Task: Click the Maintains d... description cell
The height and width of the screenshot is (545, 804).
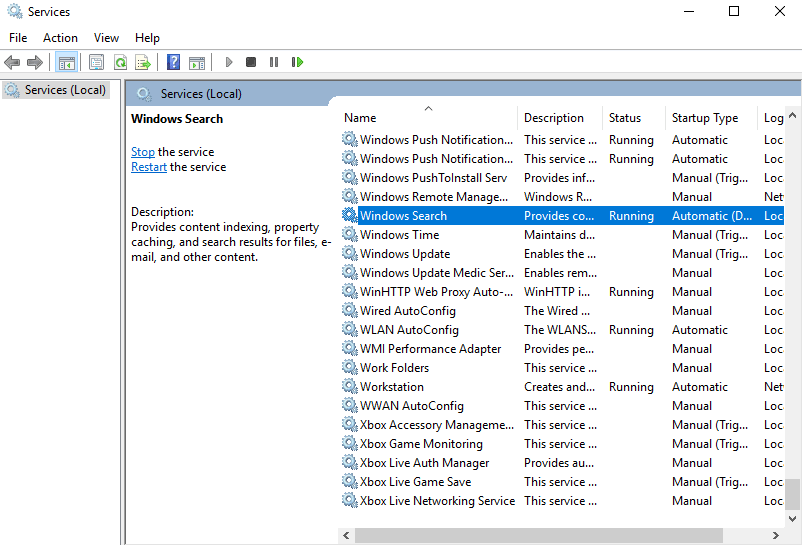Action: (559, 235)
